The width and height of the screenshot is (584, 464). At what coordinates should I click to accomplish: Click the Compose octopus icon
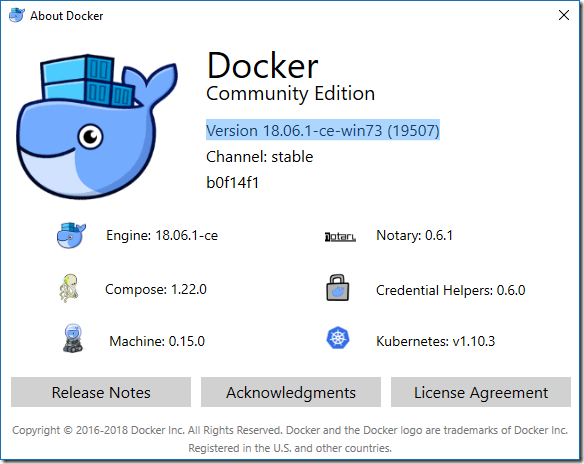click(x=69, y=288)
